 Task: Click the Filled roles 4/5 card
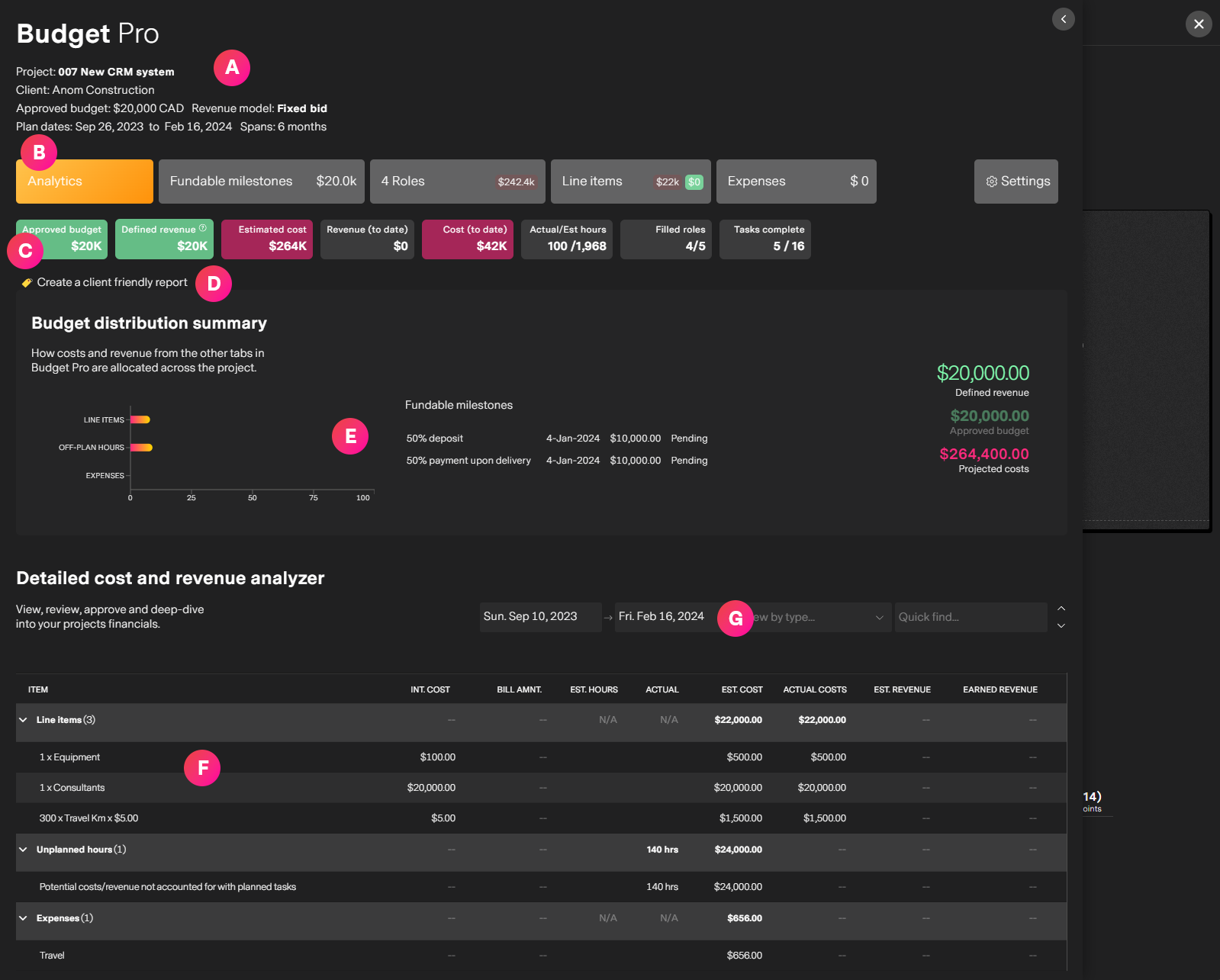(x=666, y=239)
